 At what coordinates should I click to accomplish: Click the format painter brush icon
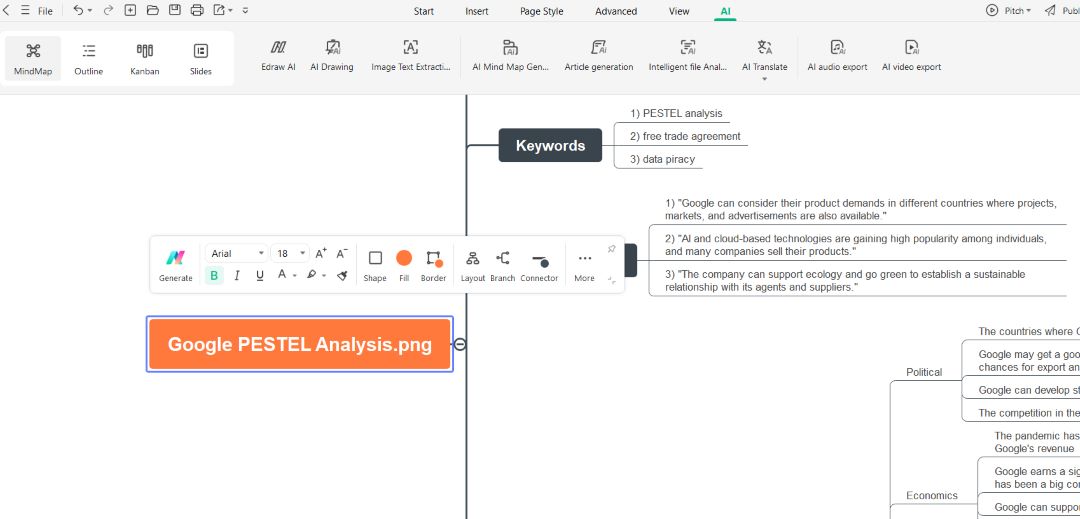(x=342, y=275)
